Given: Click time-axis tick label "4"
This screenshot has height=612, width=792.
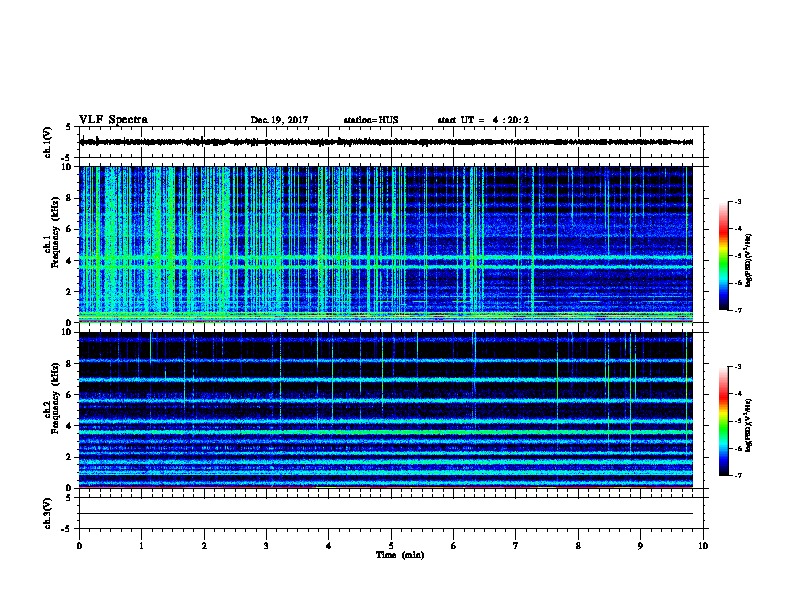Looking at the screenshot, I should [x=329, y=545].
